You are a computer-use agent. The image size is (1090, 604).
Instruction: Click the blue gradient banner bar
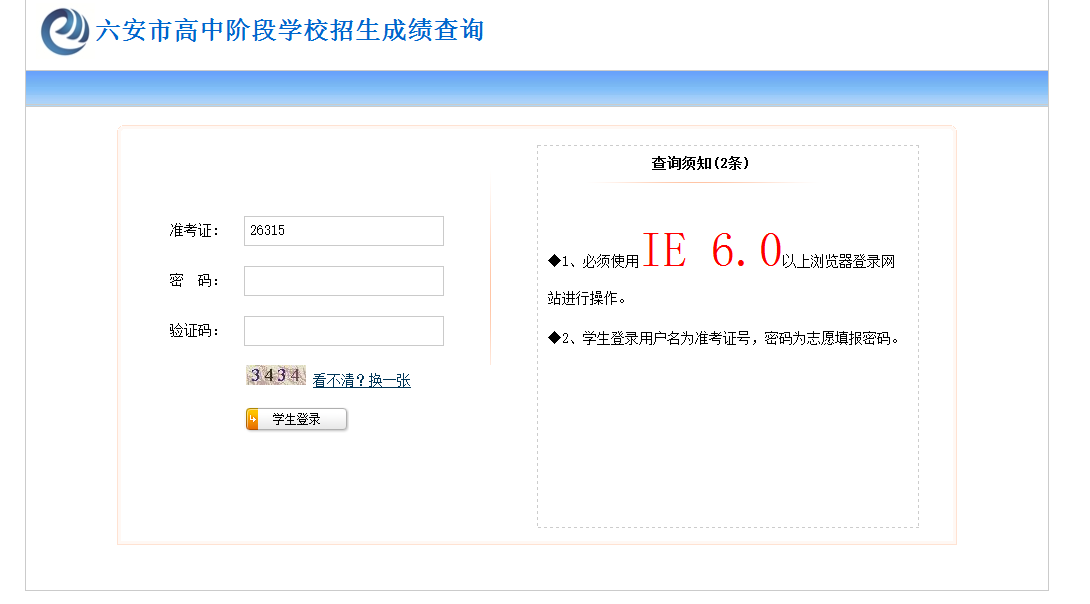pos(537,88)
